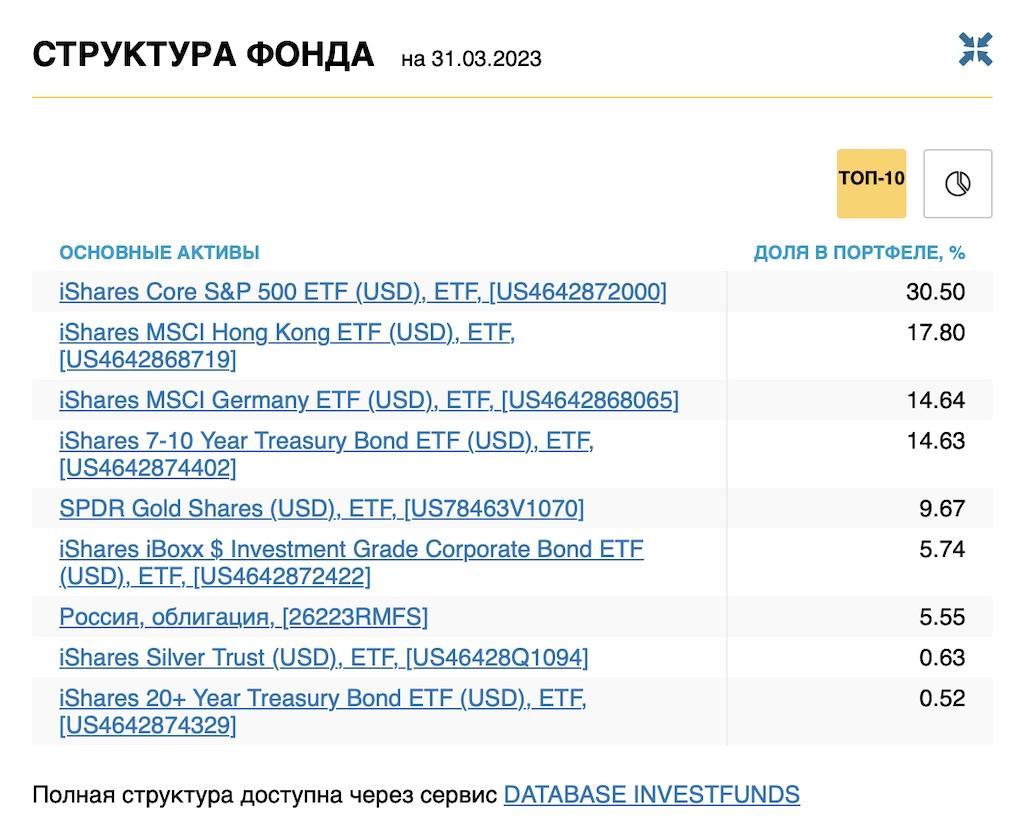1024x840 pixels.
Task: Click the 9.67 gold share value
Action: pos(942,509)
